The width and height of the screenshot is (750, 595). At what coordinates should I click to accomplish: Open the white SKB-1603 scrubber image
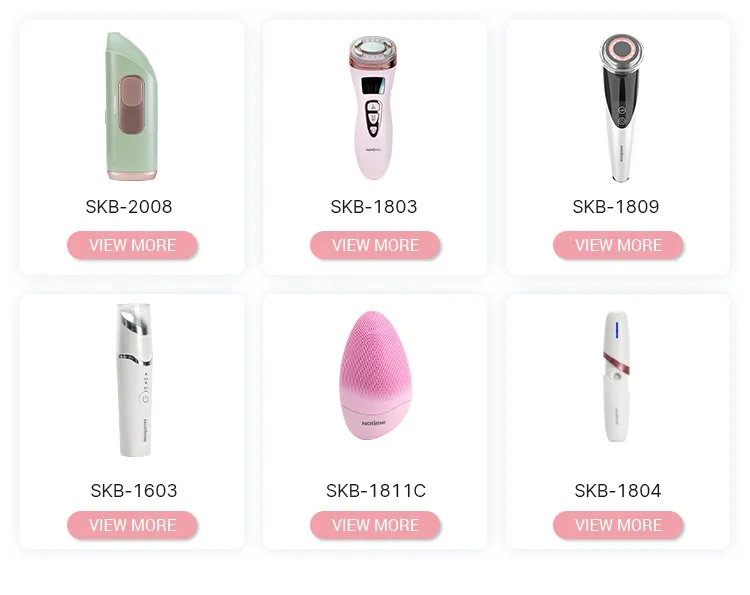[x=134, y=380]
